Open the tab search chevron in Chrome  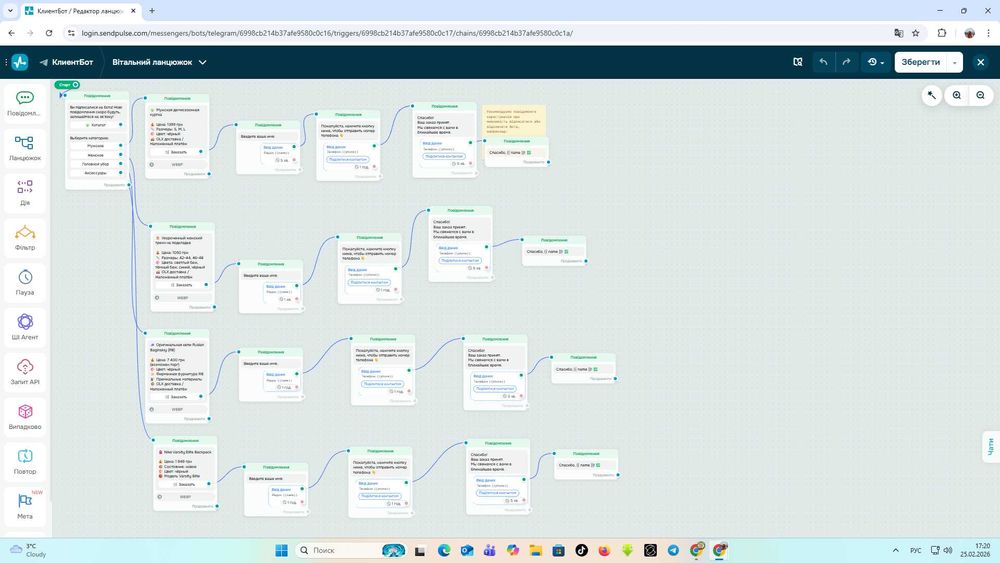coord(10,11)
